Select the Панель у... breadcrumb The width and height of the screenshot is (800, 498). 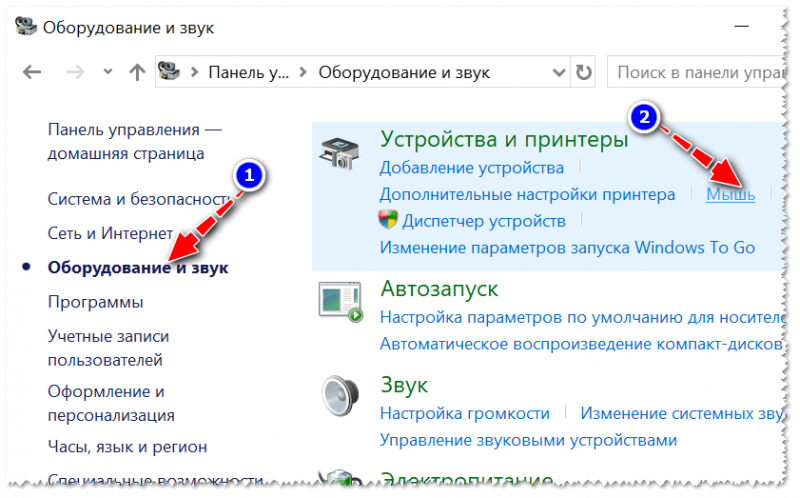click(248, 72)
